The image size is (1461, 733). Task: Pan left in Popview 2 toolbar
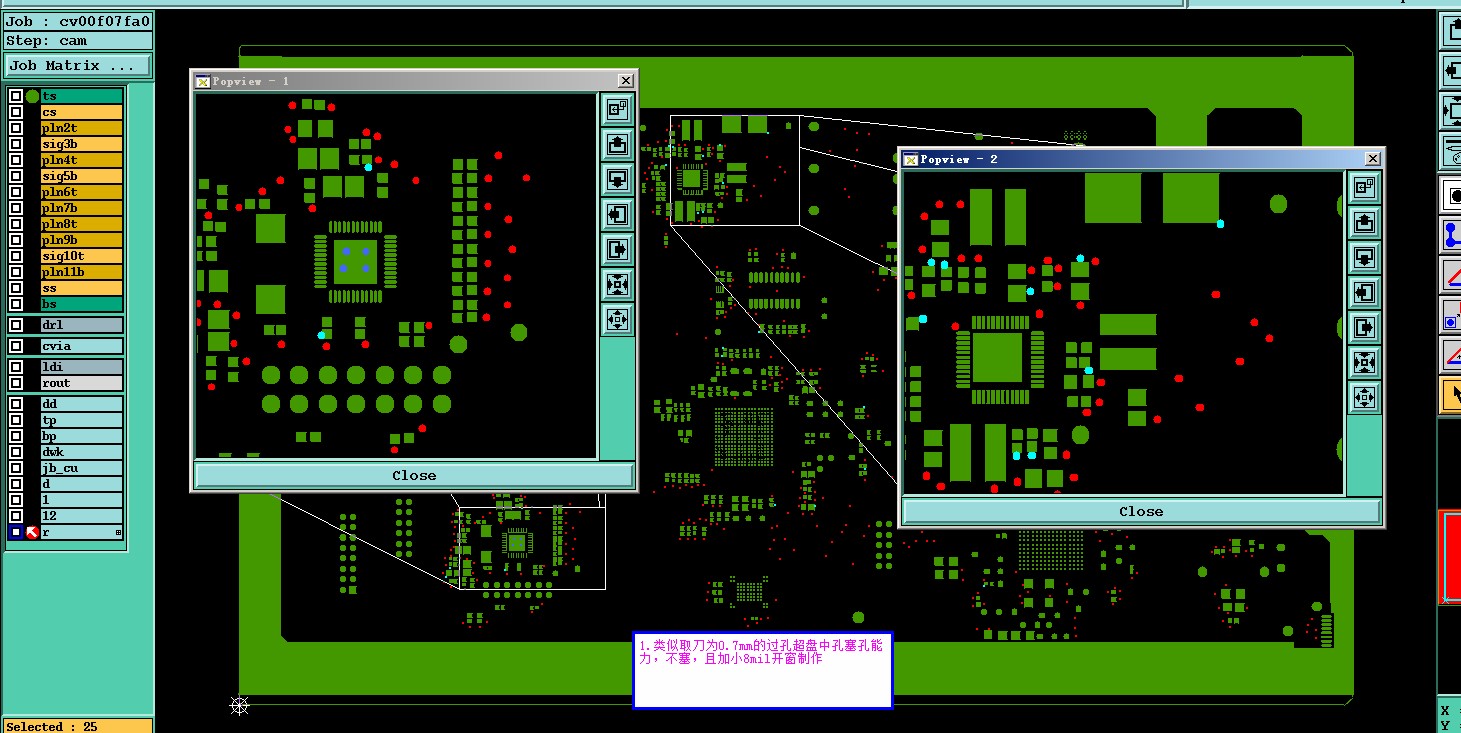pos(1364,292)
